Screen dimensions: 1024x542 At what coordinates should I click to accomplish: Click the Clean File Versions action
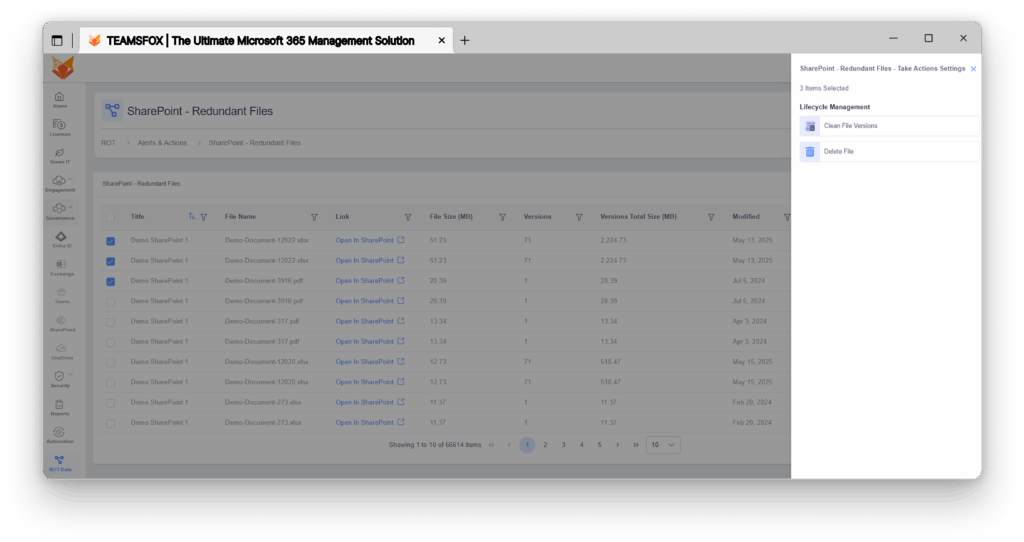coord(889,126)
